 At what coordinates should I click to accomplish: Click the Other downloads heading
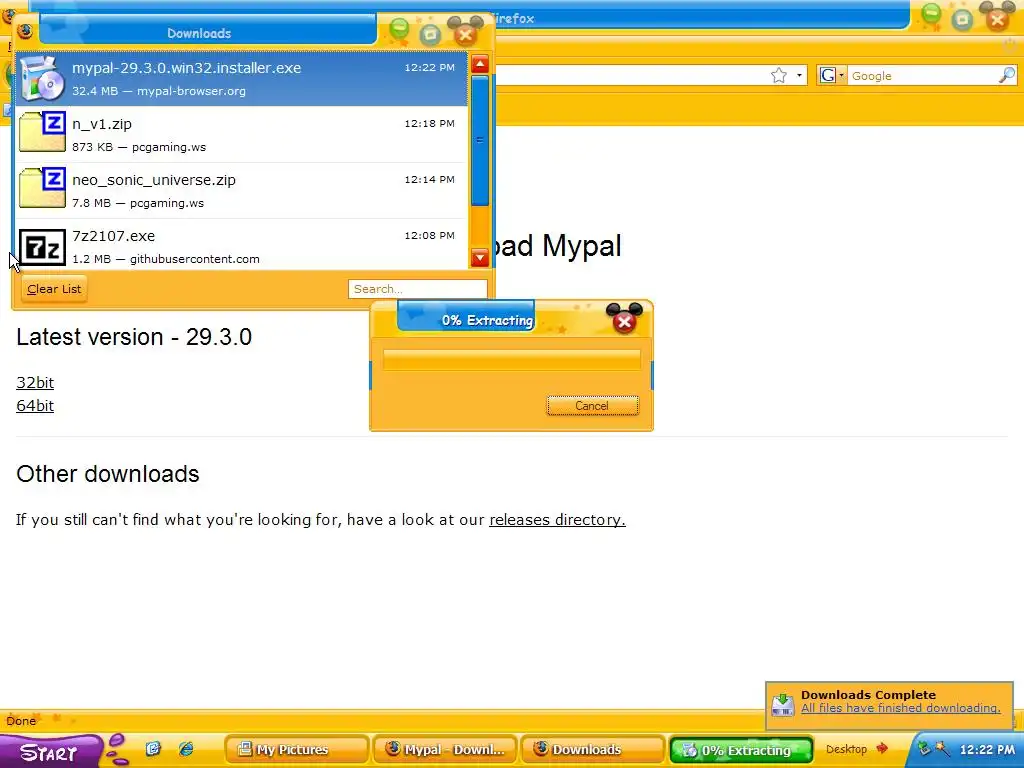108,474
